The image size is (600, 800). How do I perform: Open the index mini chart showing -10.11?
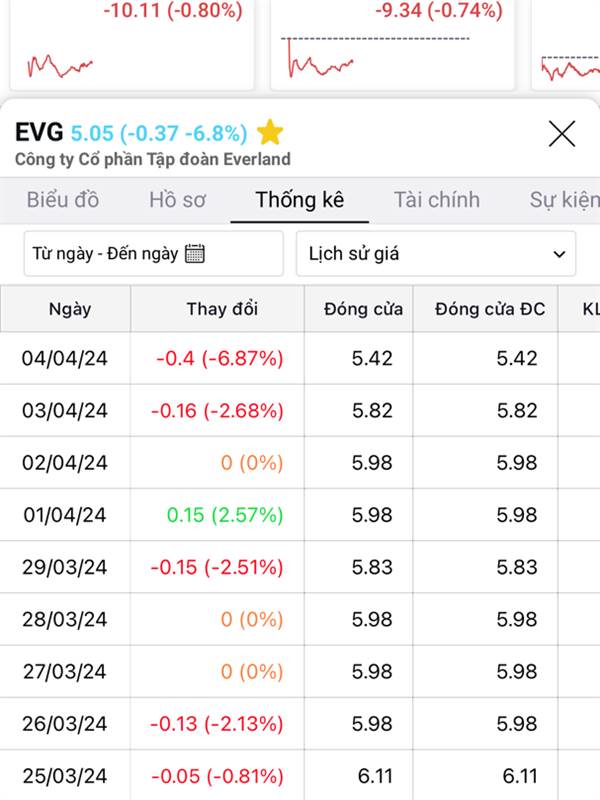point(132,45)
